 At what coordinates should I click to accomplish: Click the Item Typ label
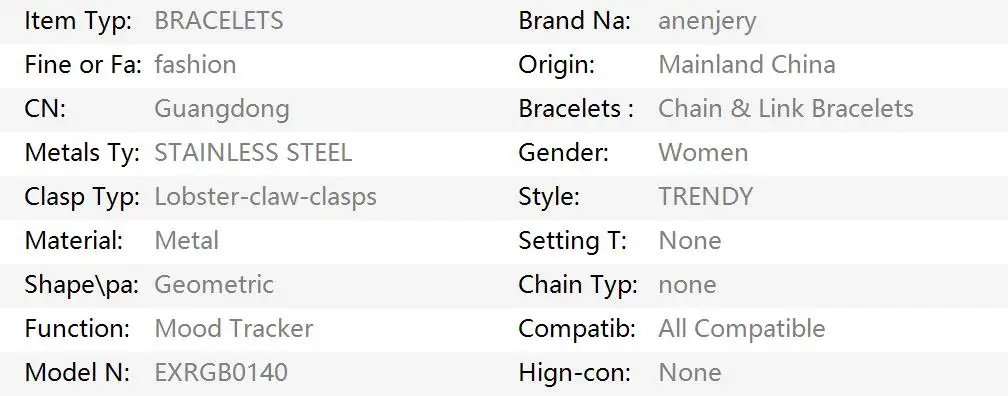coord(78,21)
